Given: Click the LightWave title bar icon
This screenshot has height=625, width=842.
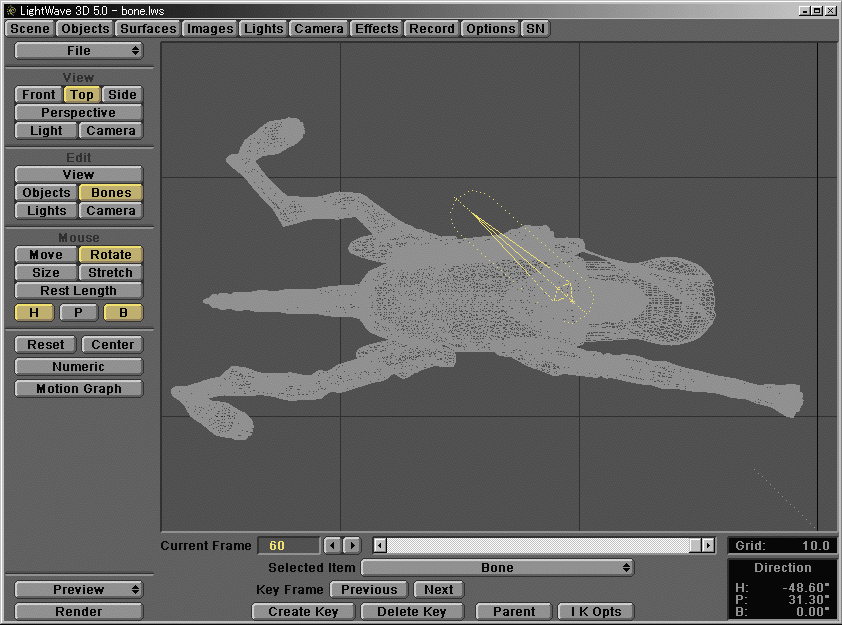Looking at the screenshot, I should coord(10,9).
